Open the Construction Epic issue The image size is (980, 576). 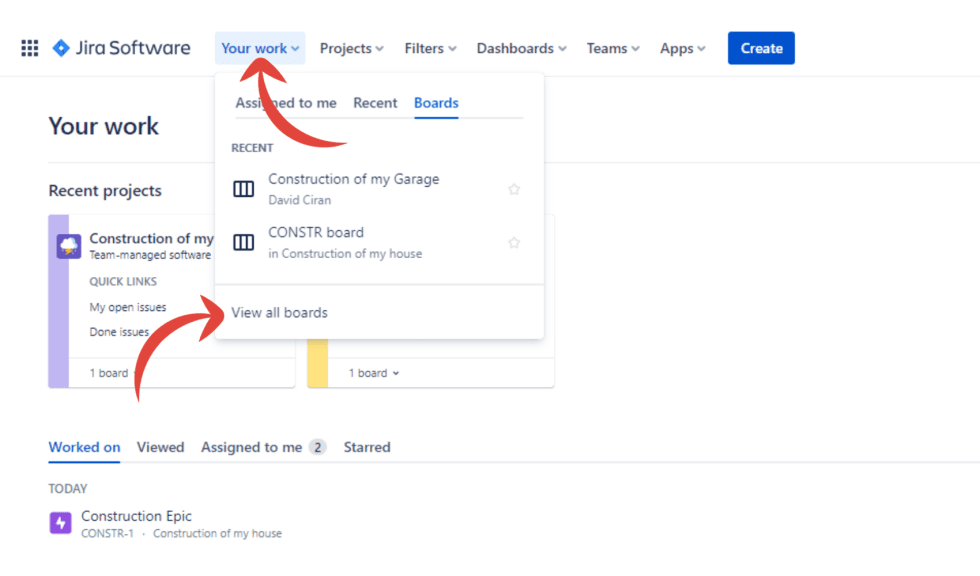[x=136, y=516]
